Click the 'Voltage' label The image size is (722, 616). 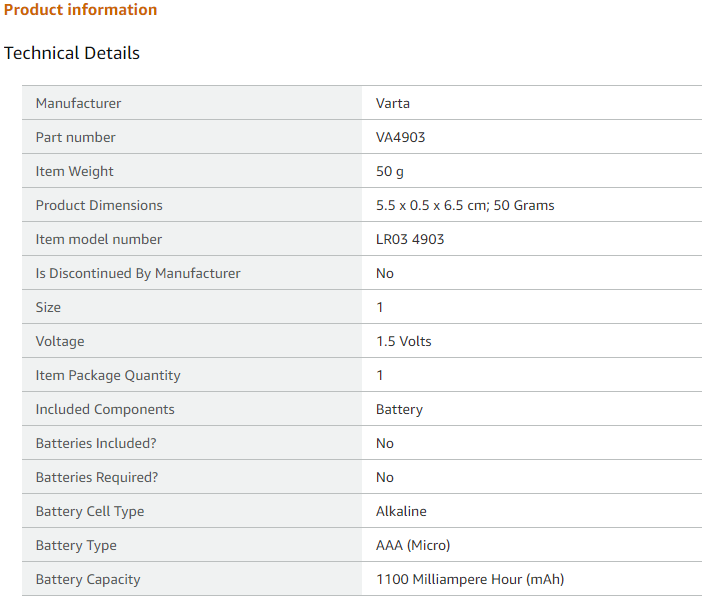pos(60,342)
